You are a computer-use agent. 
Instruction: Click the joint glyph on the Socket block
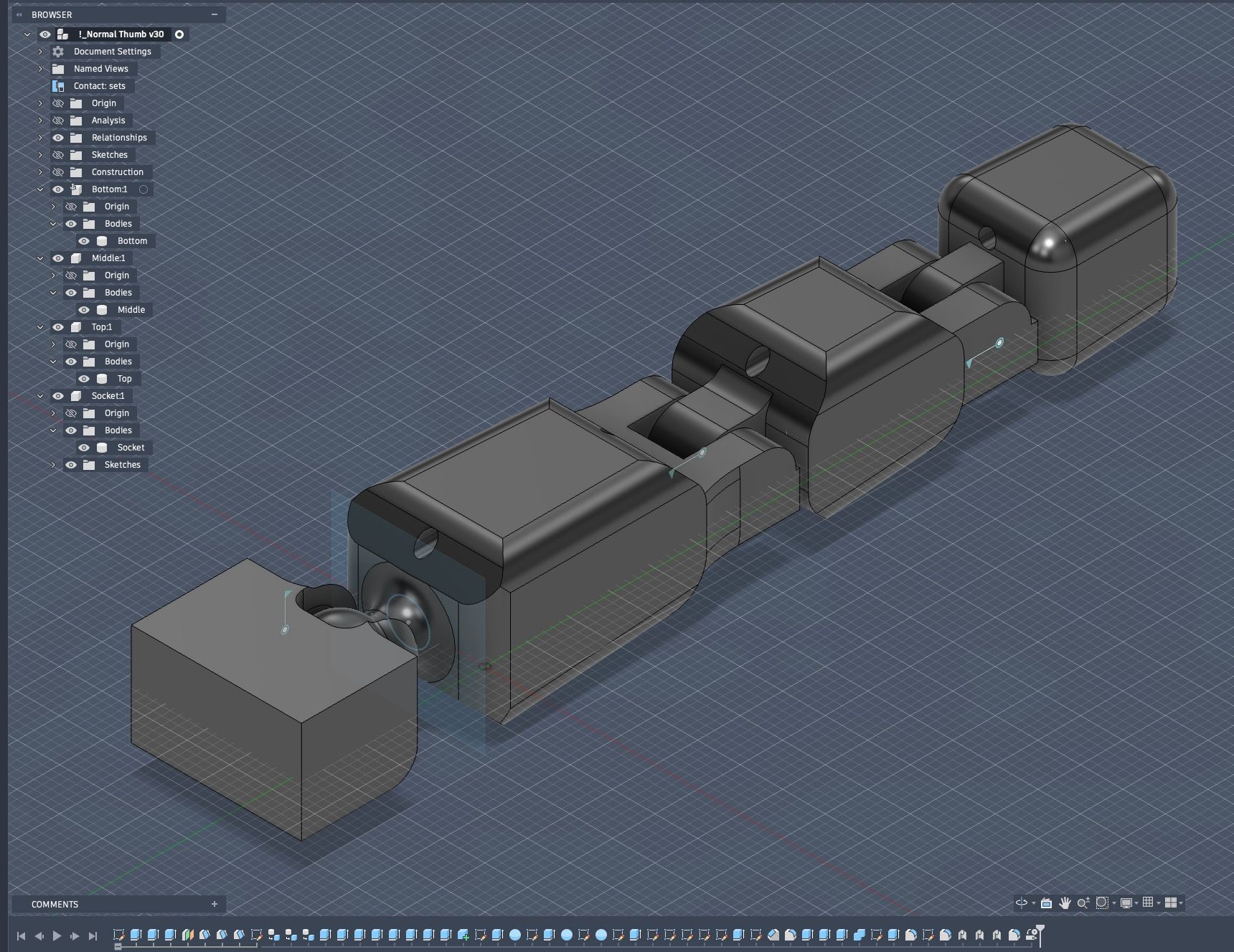pyautogui.click(x=286, y=611)
